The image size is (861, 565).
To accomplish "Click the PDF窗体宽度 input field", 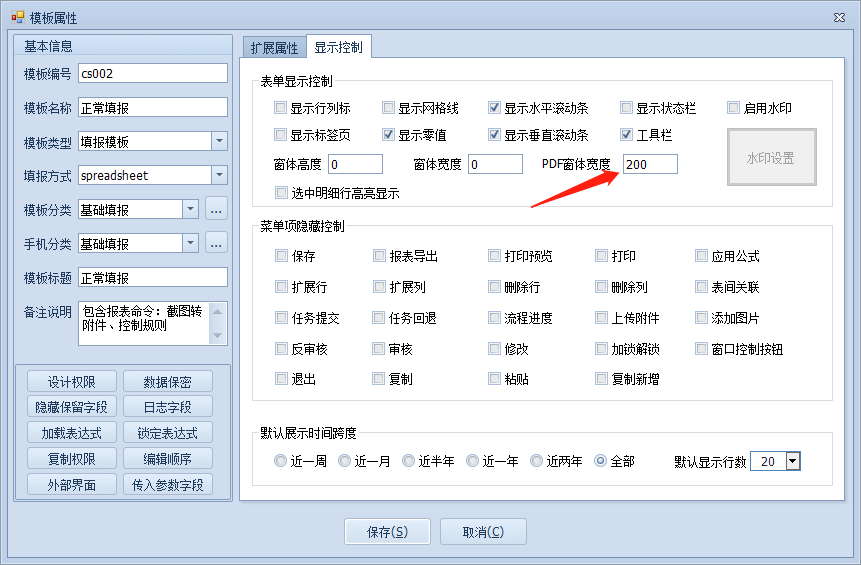I will pyautogui.click(x=649, y=164).
